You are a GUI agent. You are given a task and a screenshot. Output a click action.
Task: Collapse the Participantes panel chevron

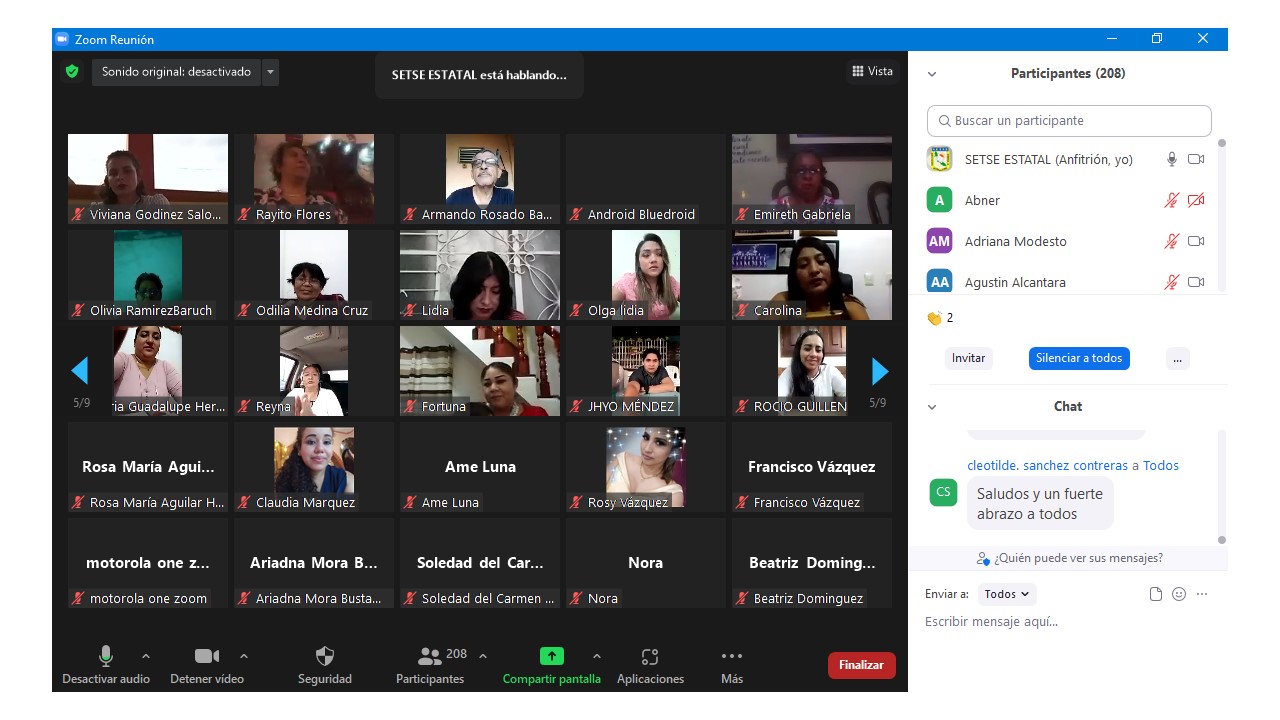click(932, 74)
